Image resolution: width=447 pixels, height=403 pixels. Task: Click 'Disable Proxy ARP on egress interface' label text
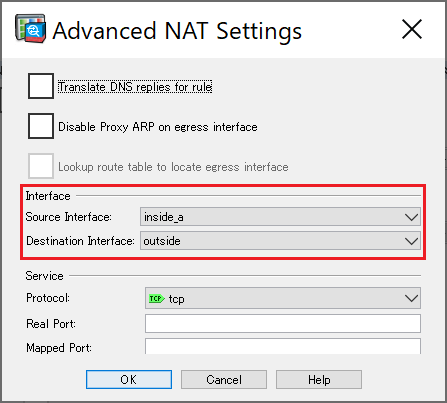(x=158, y=127)
